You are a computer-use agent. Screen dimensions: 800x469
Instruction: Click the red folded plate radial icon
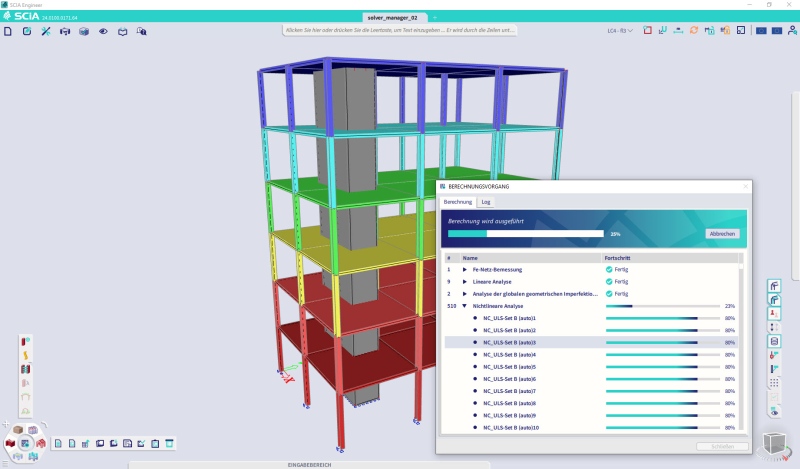coord(10,443)
